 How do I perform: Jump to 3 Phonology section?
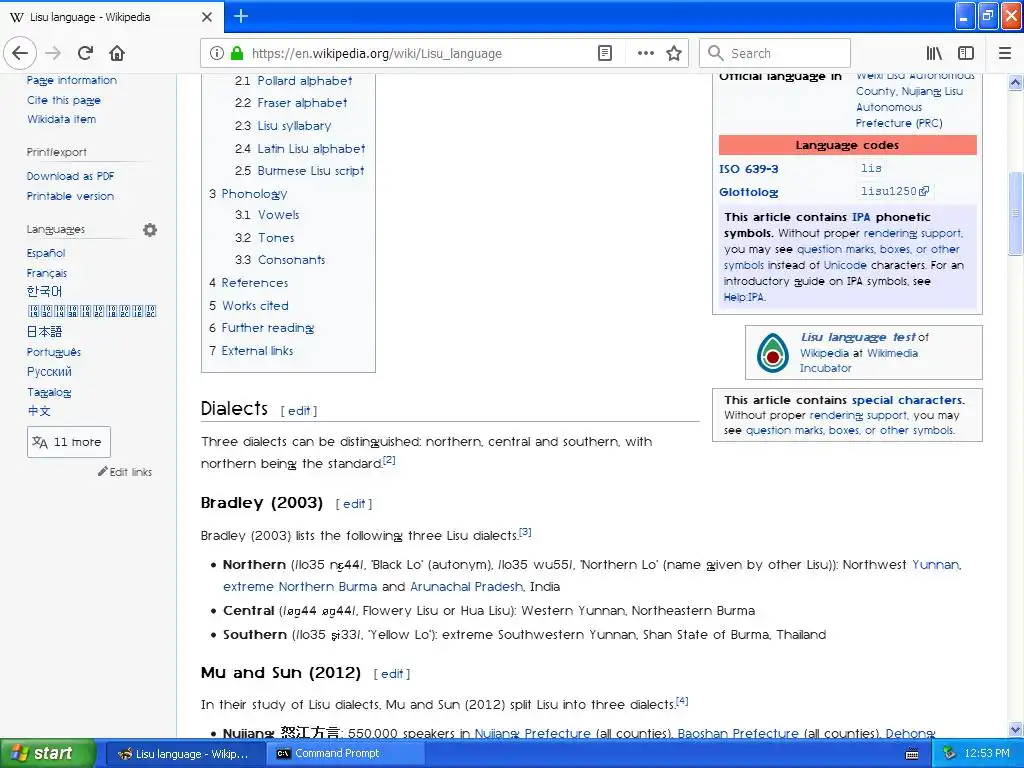click(248, 193)
